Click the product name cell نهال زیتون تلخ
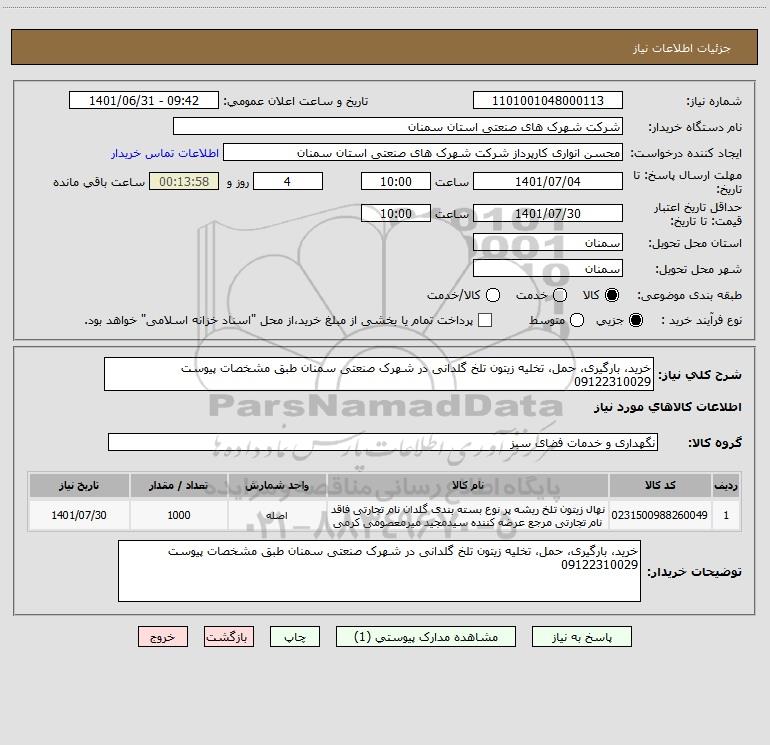The height and width of the screenshot is (745, 770). 468,515
